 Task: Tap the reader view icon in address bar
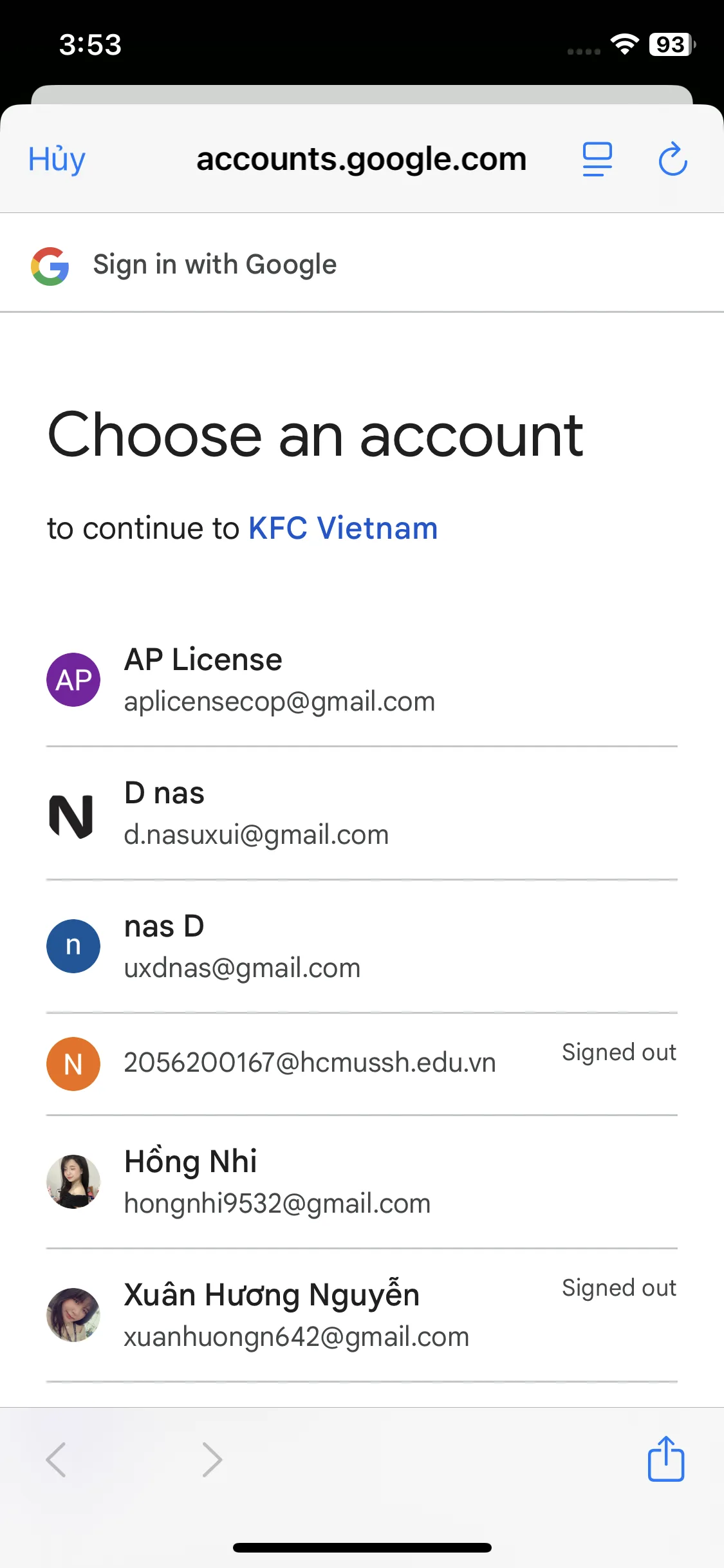597,159
